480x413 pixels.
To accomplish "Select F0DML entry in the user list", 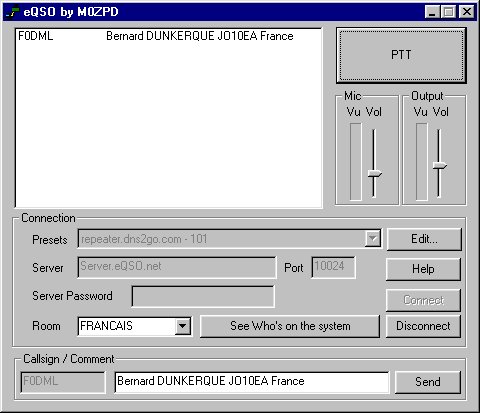I will coord(168,36).
